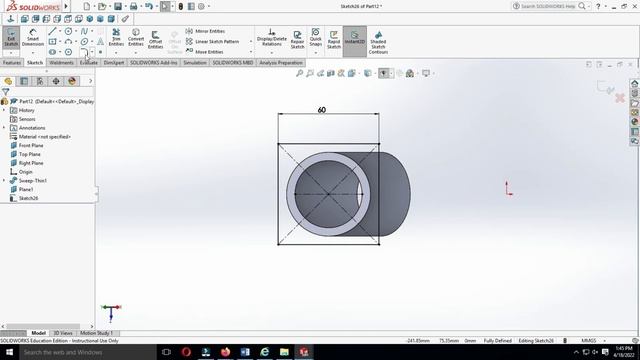Open the SOLIDWORKS MBD tab
This screenshot has height=360, width=640.
point(233,62)
